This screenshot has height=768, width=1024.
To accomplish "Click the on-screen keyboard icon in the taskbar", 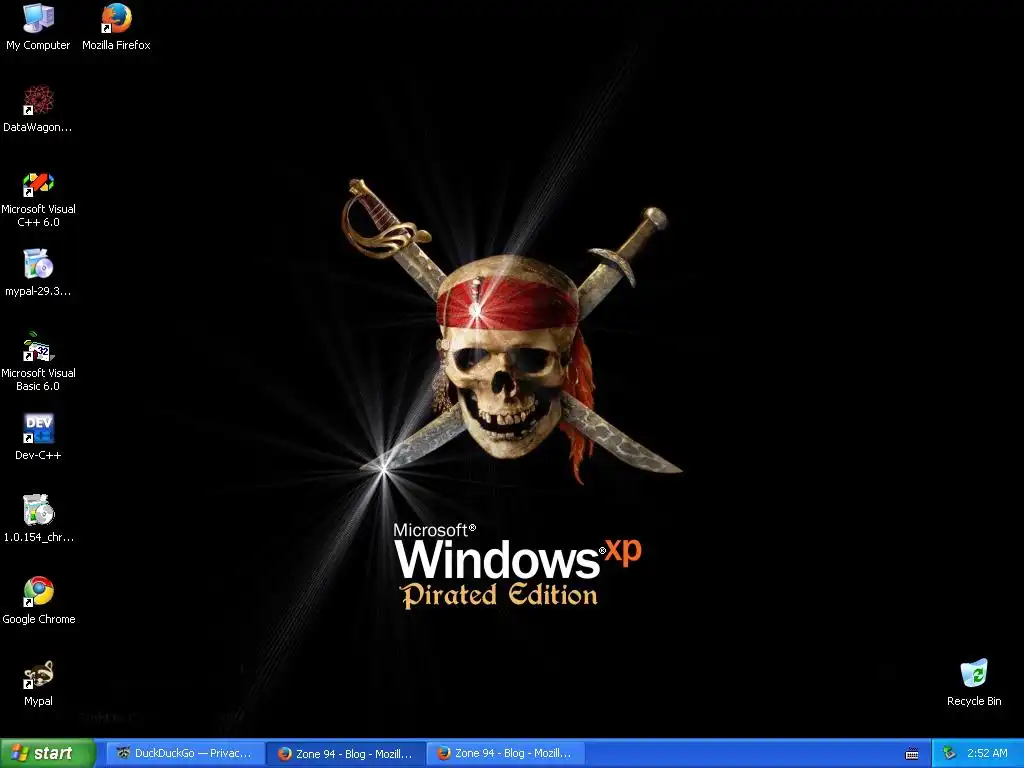I will coord(912,754).
